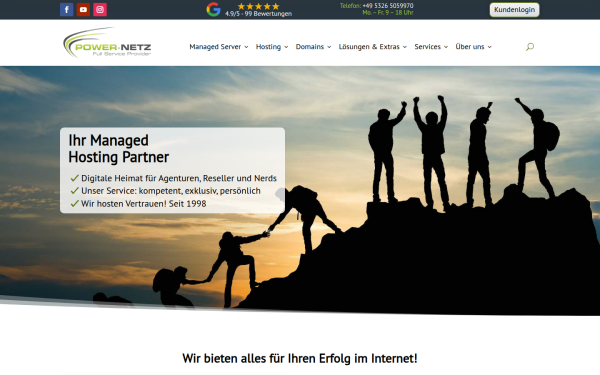Click the checkmark beside Unser Service

coord(75,191)
